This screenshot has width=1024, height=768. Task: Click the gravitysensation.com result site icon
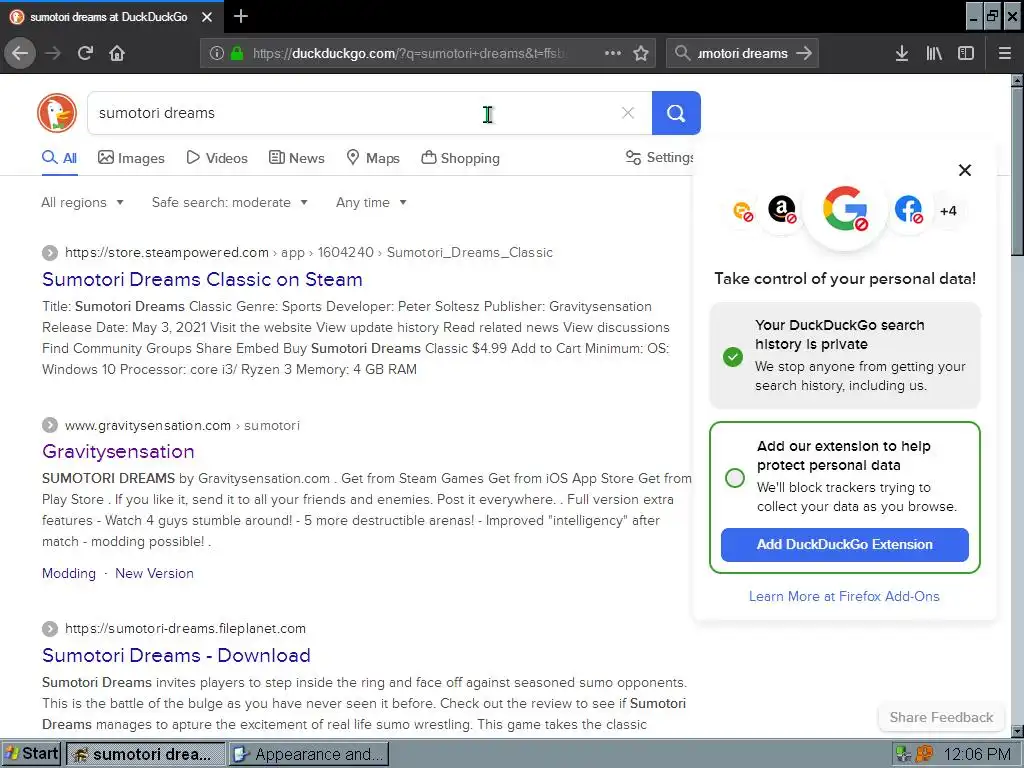(x=50, y=425)
